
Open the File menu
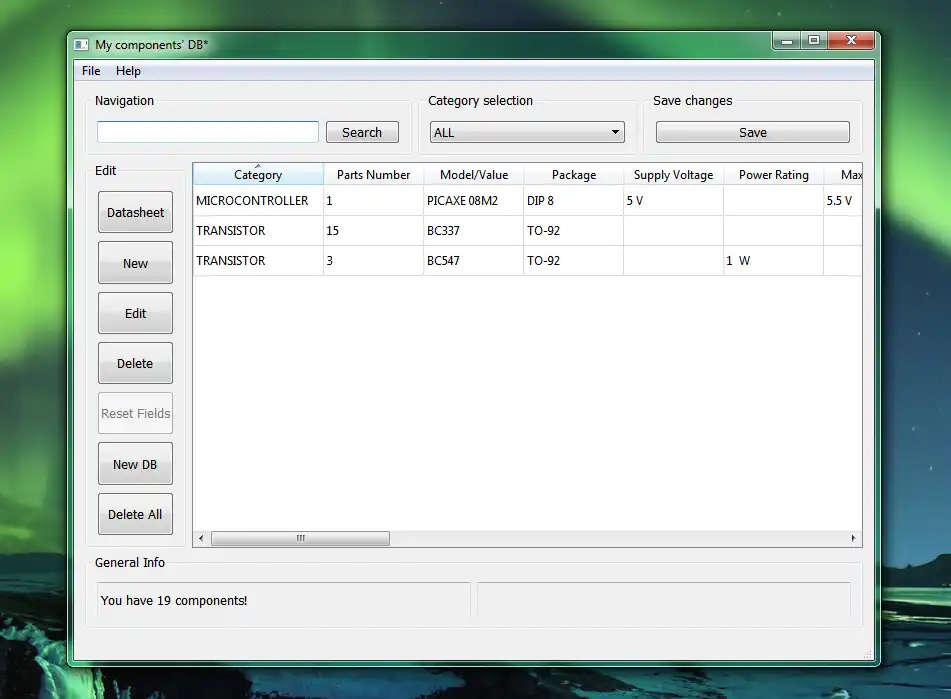point(91,71)
